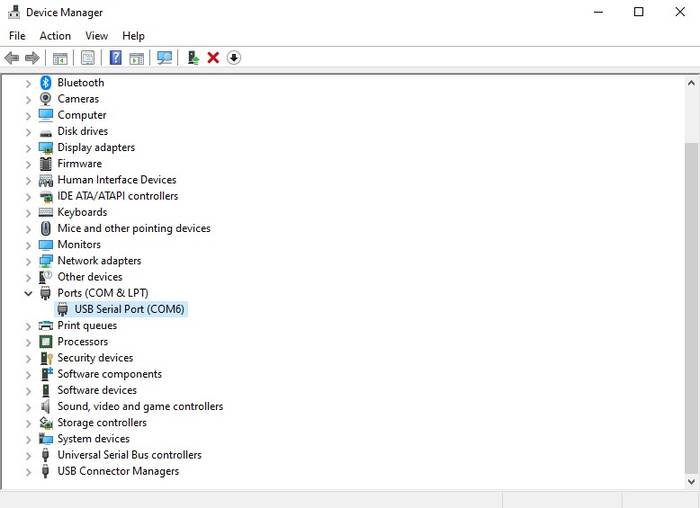This screenshot has width=700, height=508.
Task: Maximize the Device Manager window
Action: coord(639,12)
